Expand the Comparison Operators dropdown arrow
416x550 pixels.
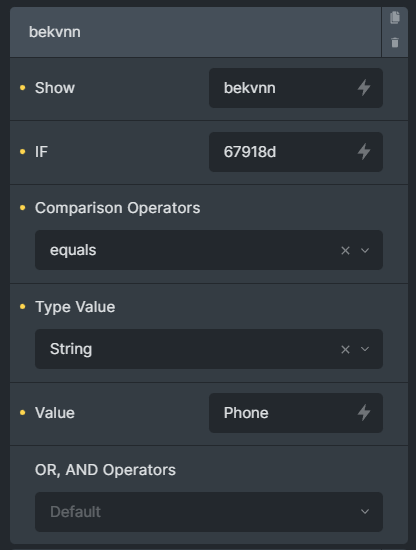point(365,250)
